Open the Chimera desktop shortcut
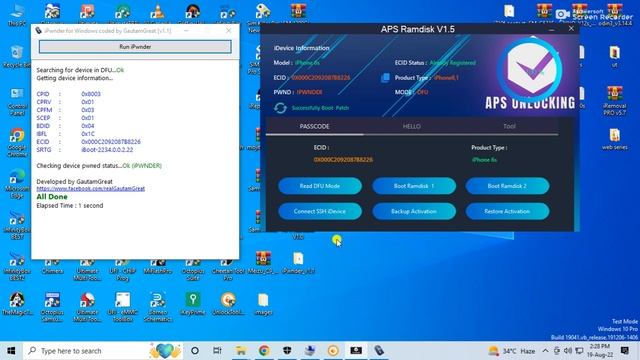The height and width of the screenshot is (360, 640). [52, 265]
